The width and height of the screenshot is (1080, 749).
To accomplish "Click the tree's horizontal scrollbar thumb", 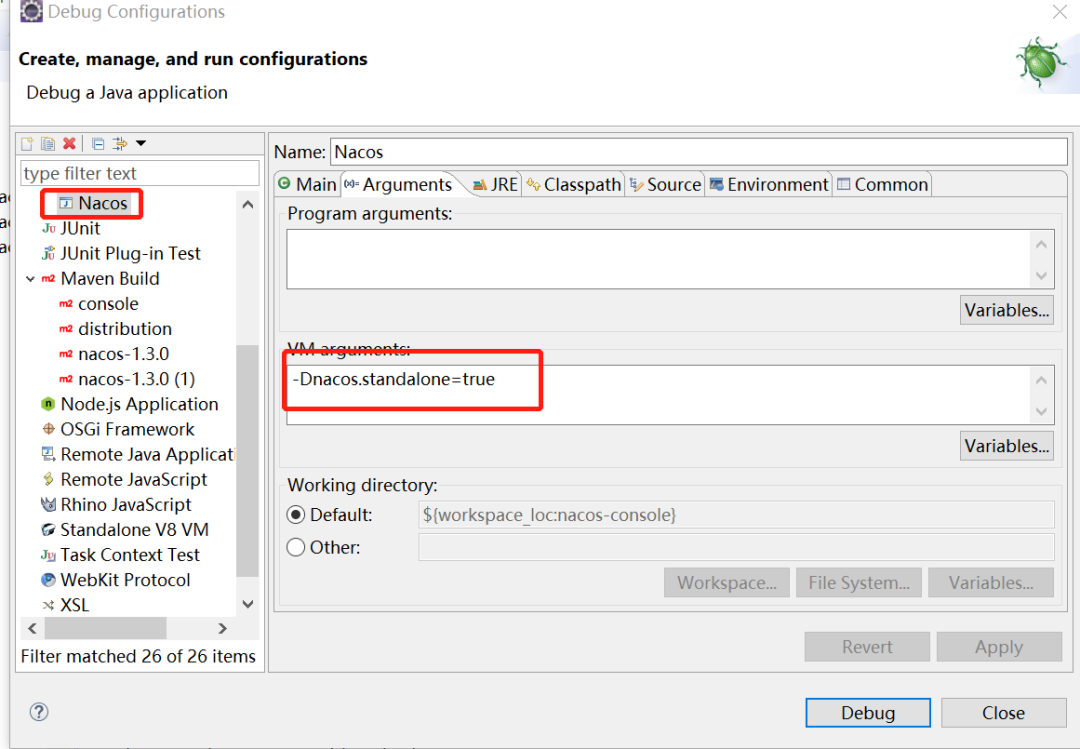I will (105, 628).
